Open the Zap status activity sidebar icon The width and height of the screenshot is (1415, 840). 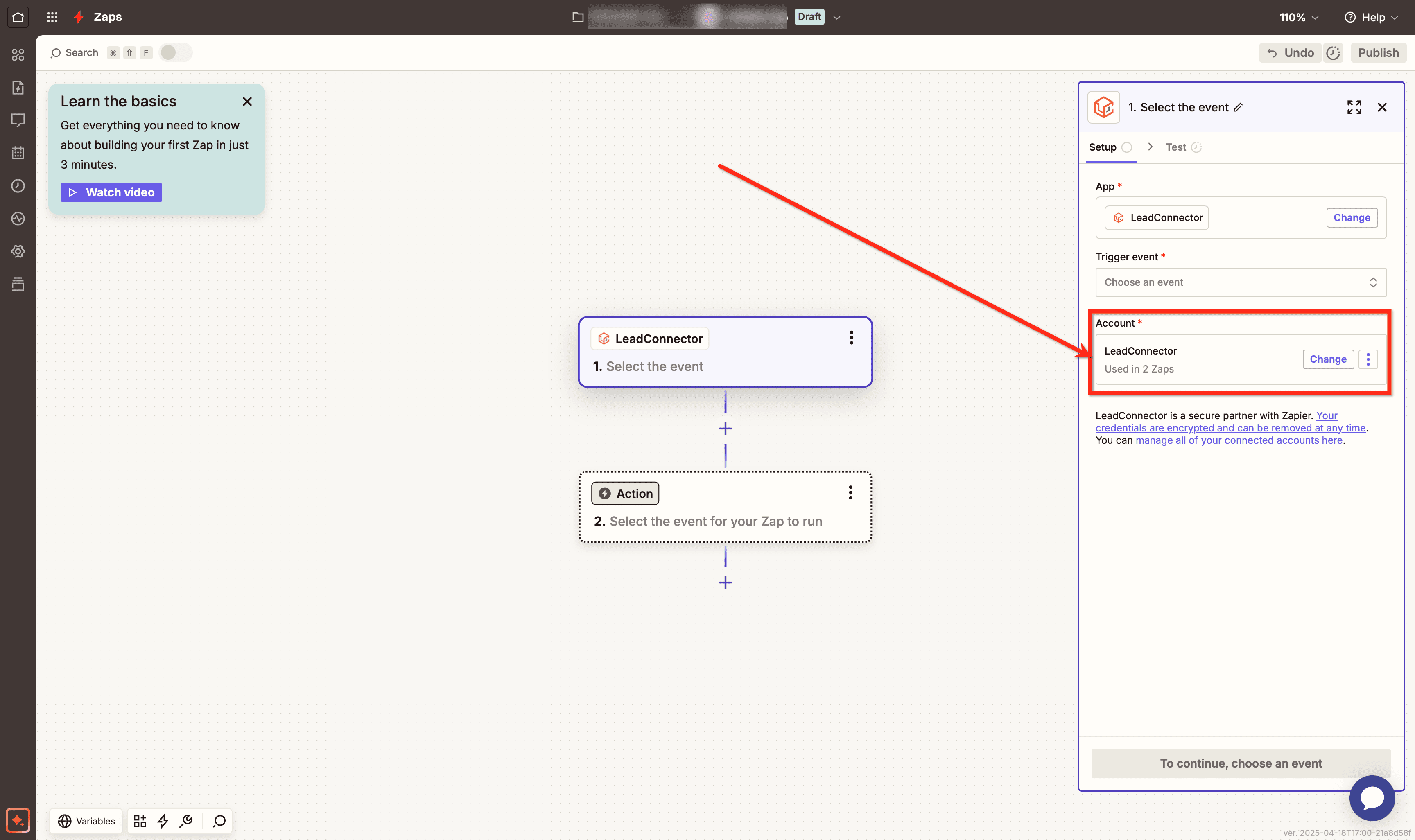(18, 219)
